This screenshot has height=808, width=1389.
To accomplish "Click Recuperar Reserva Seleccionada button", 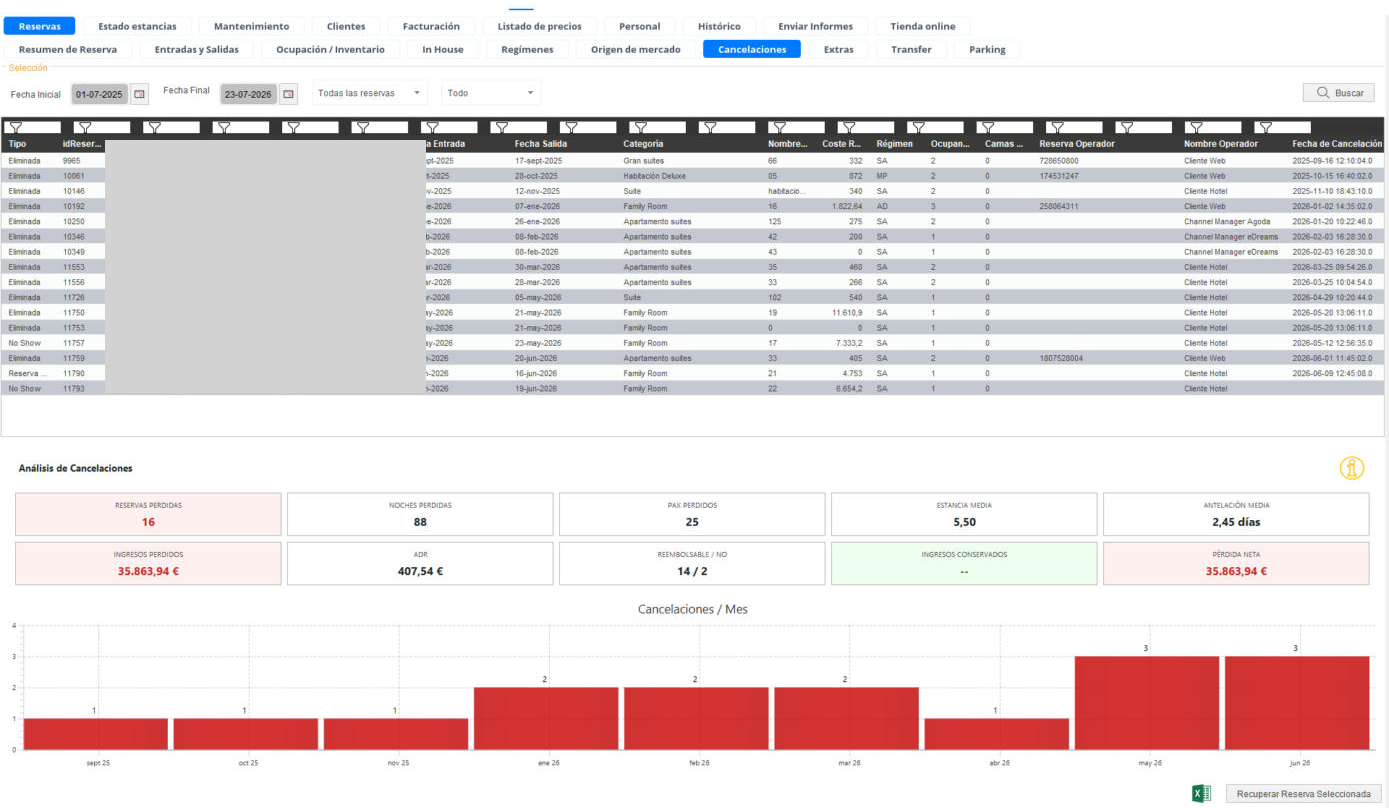I will [1303, 793].
